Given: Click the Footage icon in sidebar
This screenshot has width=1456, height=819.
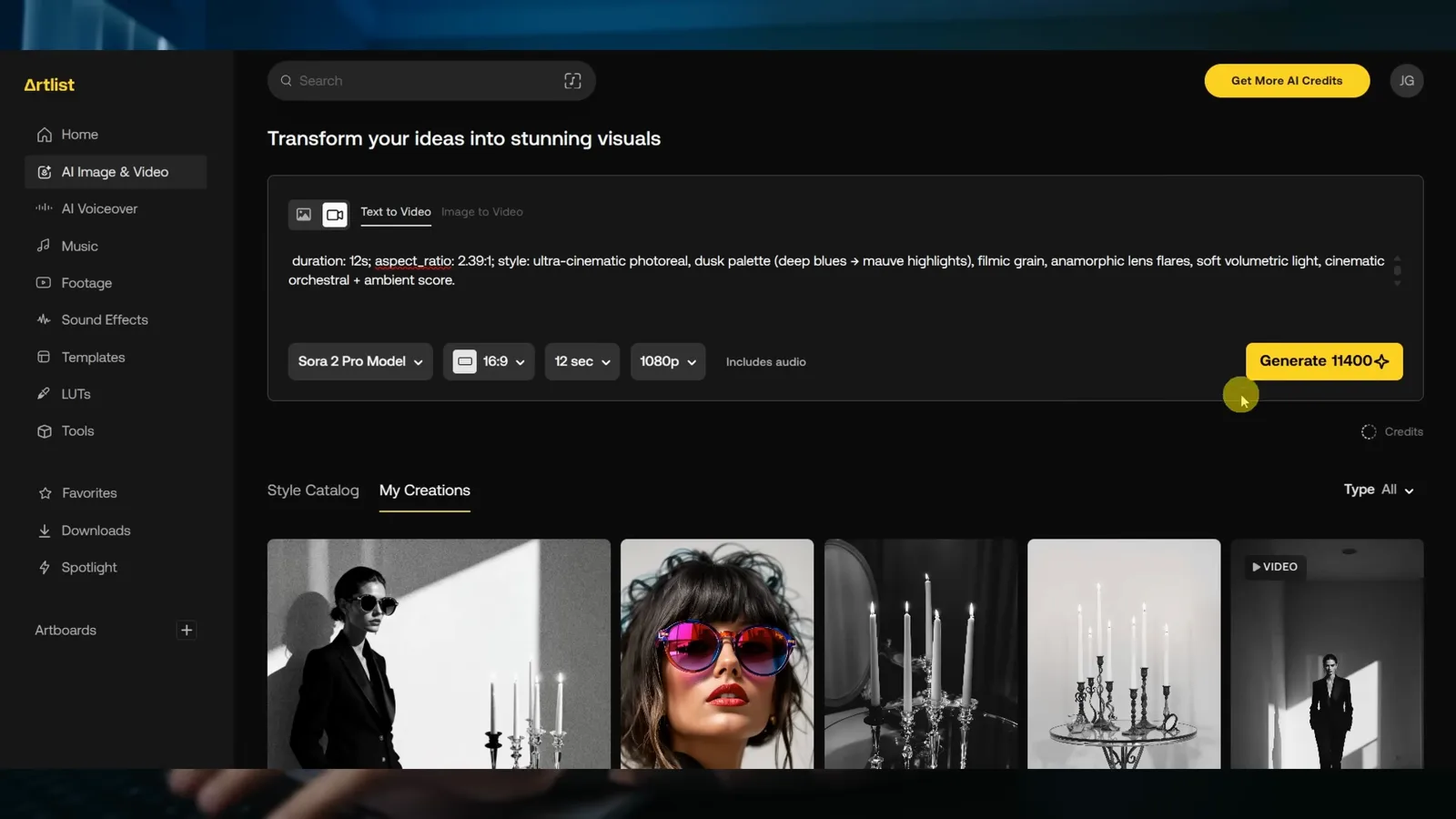Looking at the screenshot, I should pyautogui.click(x=44, y=283).
